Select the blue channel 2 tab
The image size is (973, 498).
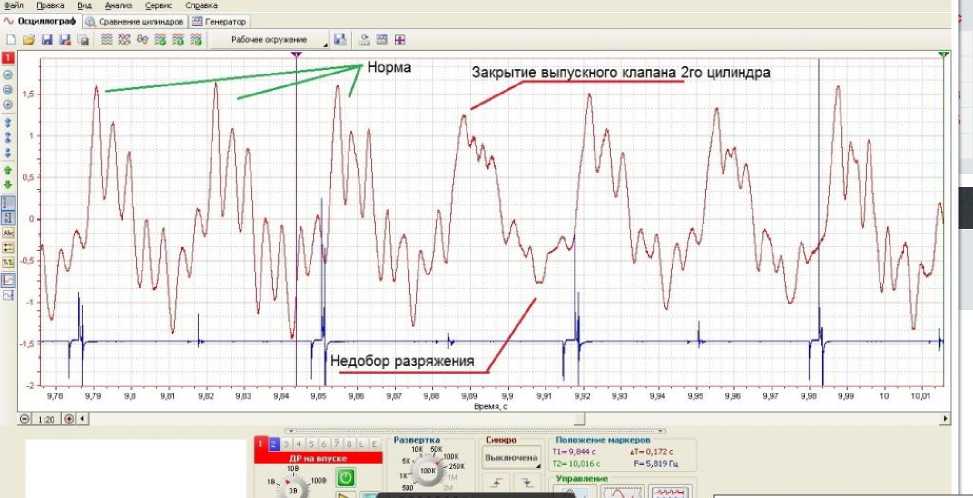tap(274, 443)
